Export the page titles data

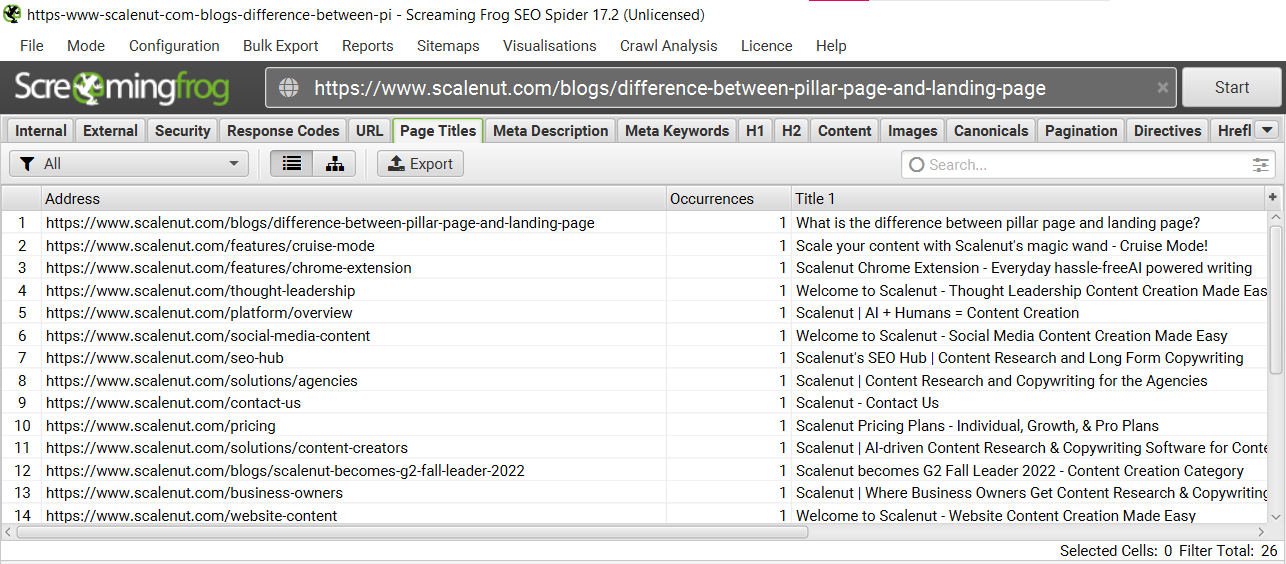(420, 164)
